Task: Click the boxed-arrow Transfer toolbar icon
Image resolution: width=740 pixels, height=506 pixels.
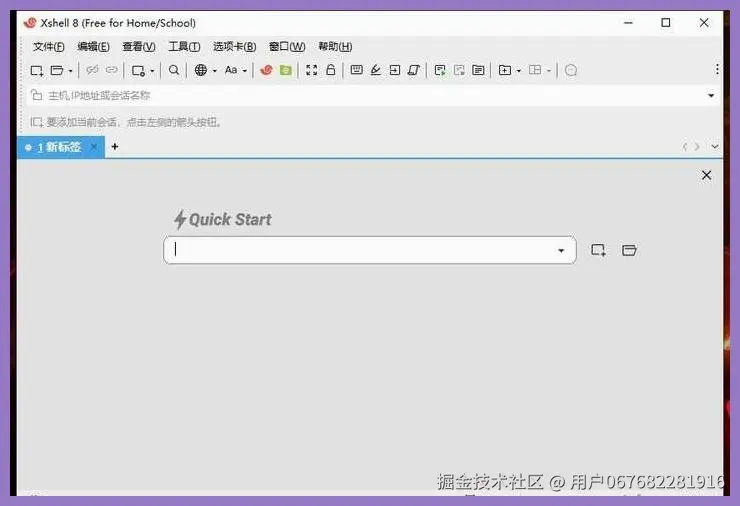Action: (395, 70)
